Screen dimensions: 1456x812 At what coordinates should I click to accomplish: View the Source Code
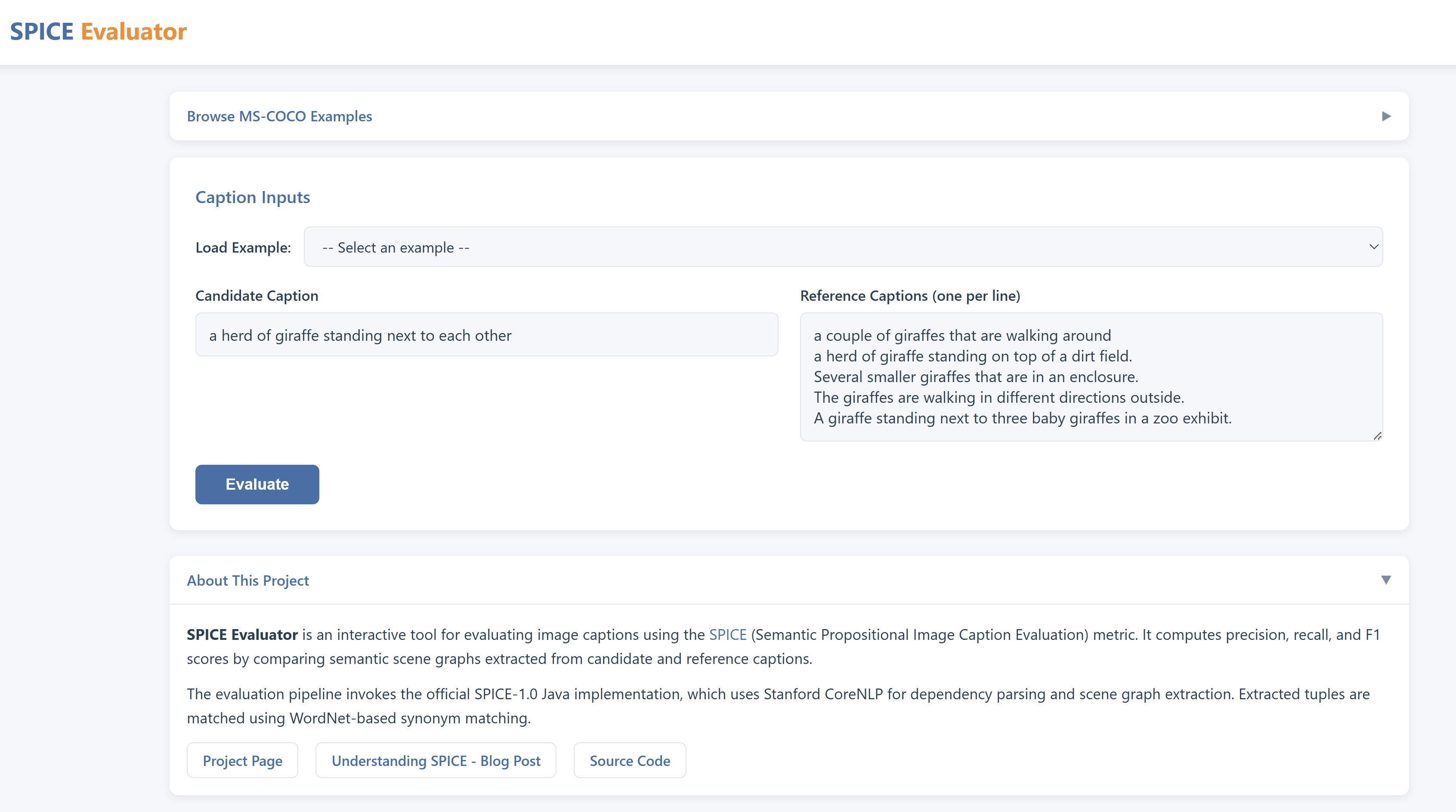click(629, 760)
